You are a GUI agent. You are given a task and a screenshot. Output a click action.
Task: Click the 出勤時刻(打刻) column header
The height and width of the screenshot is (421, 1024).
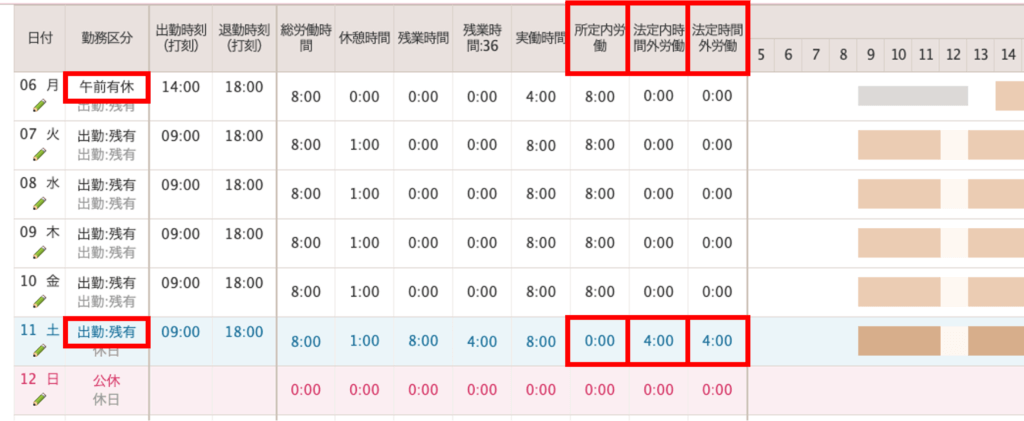pos(181,38)
